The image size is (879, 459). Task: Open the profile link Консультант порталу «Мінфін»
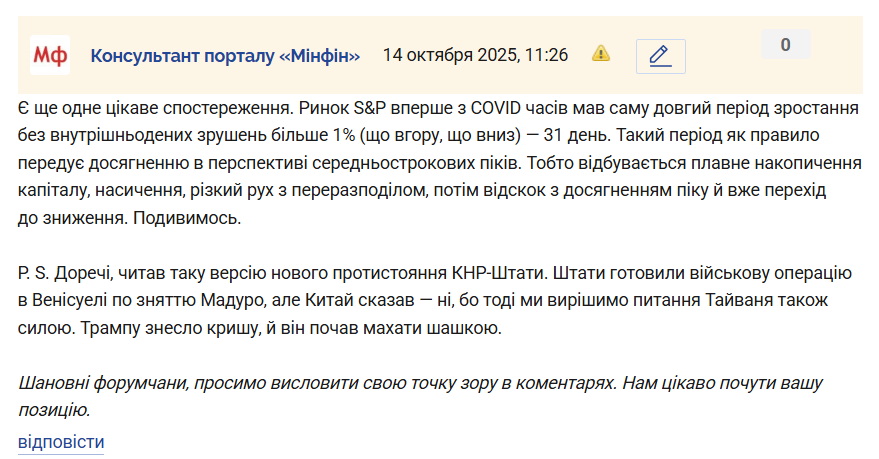coord(225,55)
